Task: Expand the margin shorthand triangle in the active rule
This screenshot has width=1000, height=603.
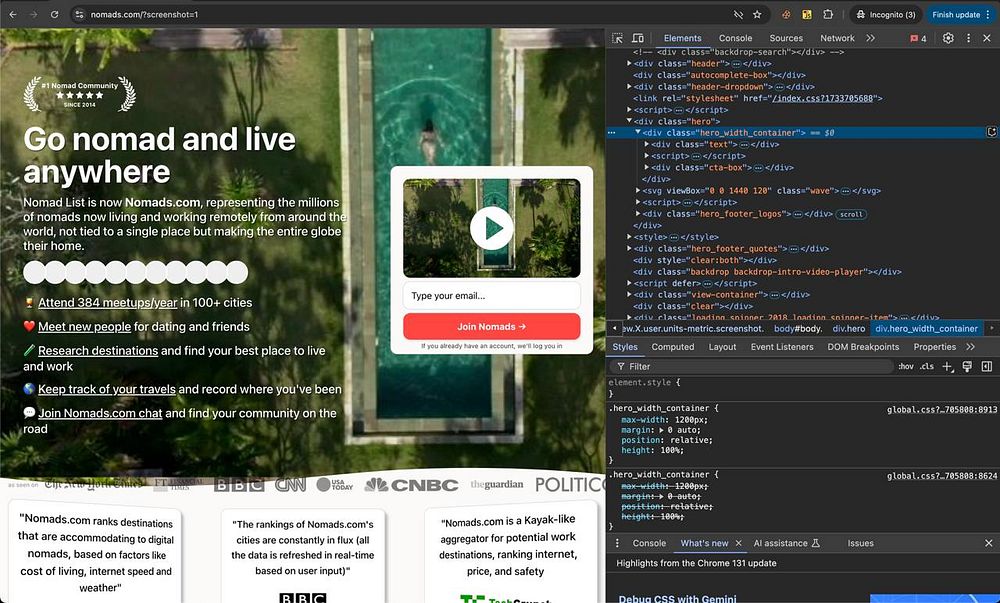Action: [662, 430]
